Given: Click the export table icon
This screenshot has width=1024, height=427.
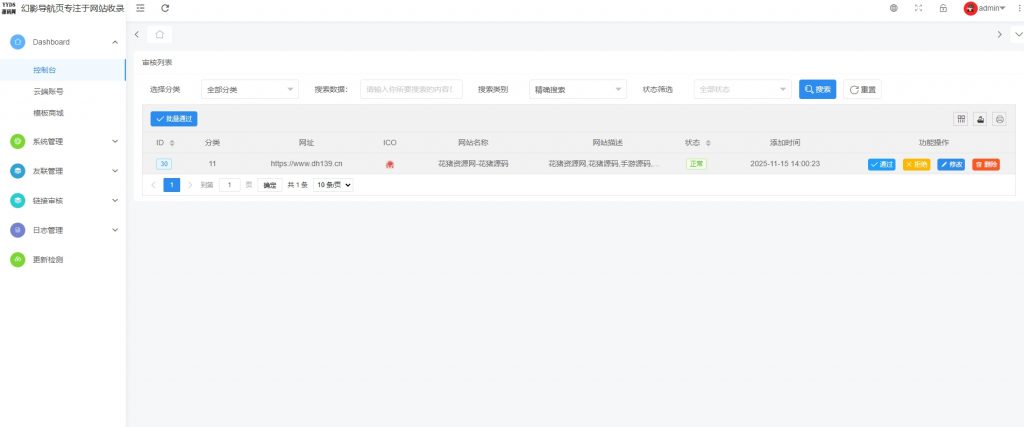Looking at the screenshot, I should click(x=980, y=119).
